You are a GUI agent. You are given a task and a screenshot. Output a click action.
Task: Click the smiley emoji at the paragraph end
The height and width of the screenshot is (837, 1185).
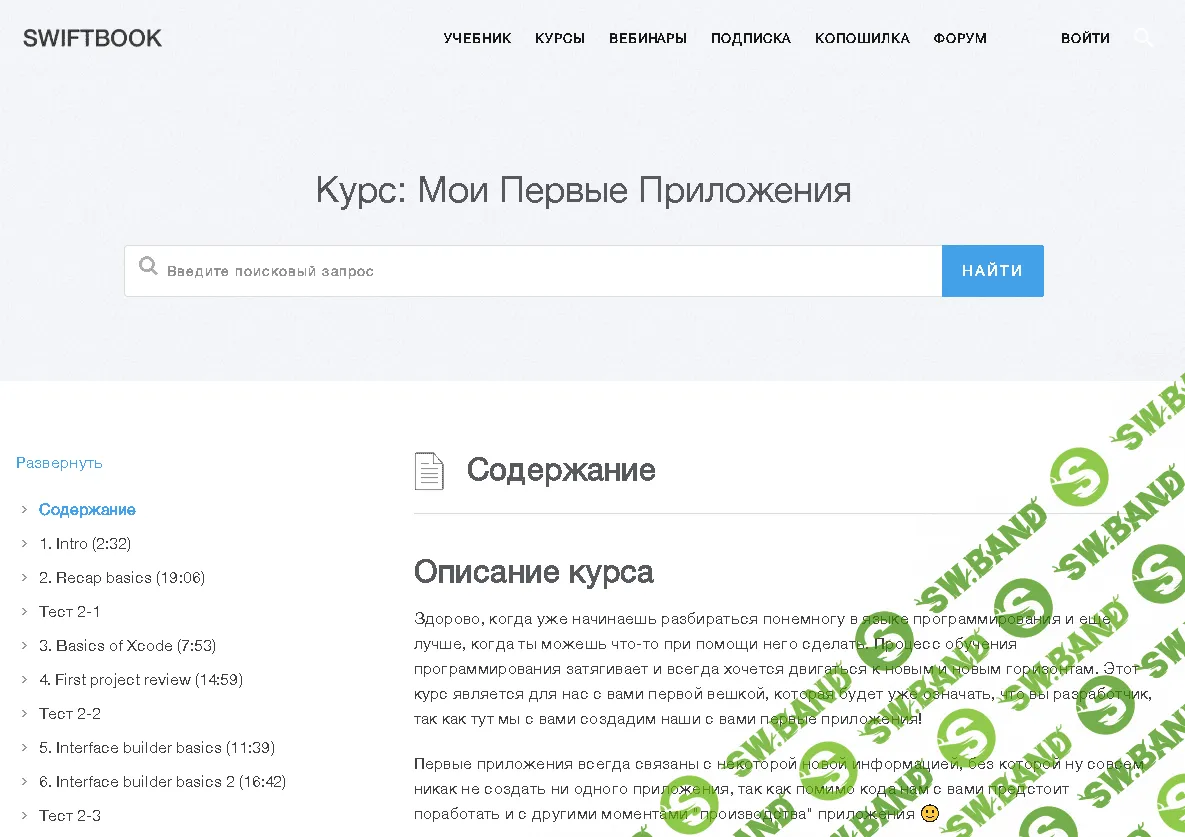coord(930,812)
